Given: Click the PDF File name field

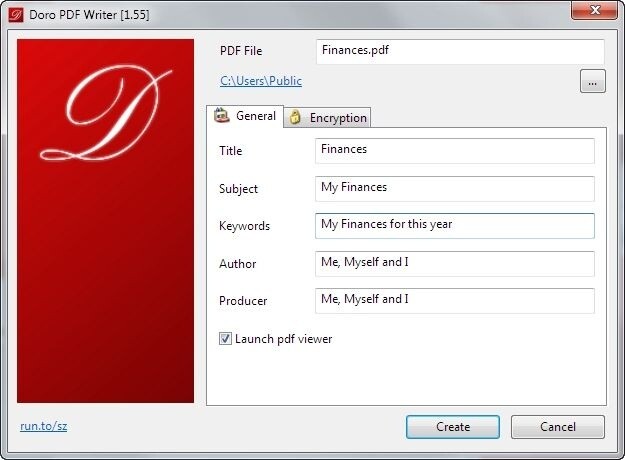Looking at the screenshot, I should [460, 51].
